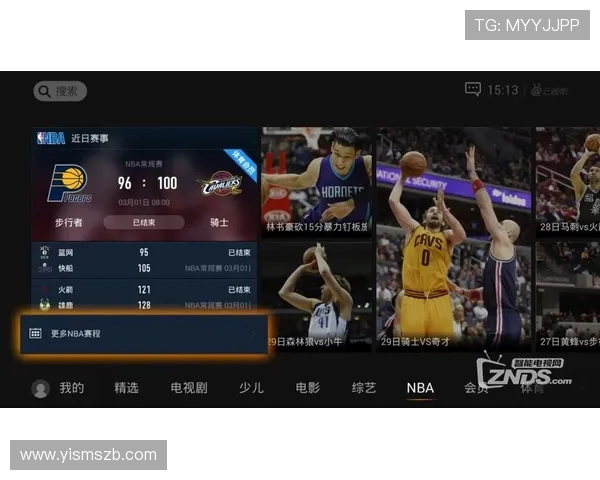The height and width of the screenshot is (480, 600).
Task: Click the 篮网 team logo icon
Action: click(45, 252)
